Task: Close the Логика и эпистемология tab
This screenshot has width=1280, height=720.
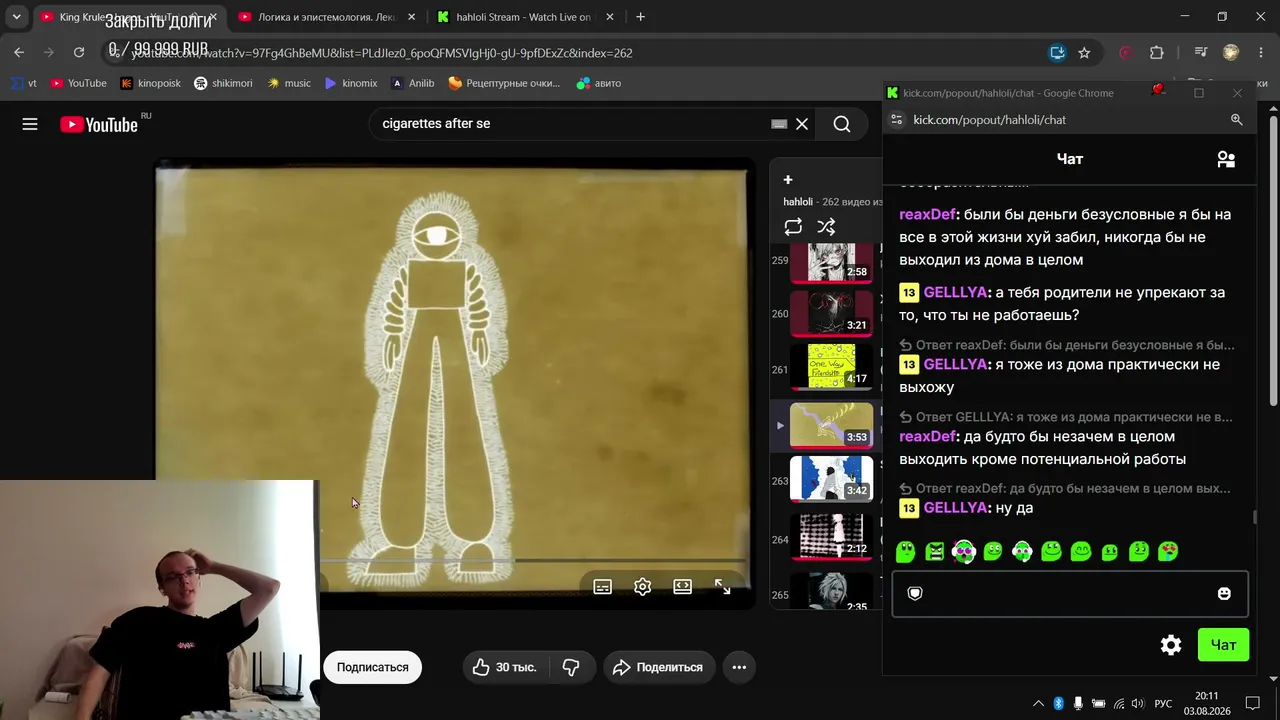Action: [411, 17]
